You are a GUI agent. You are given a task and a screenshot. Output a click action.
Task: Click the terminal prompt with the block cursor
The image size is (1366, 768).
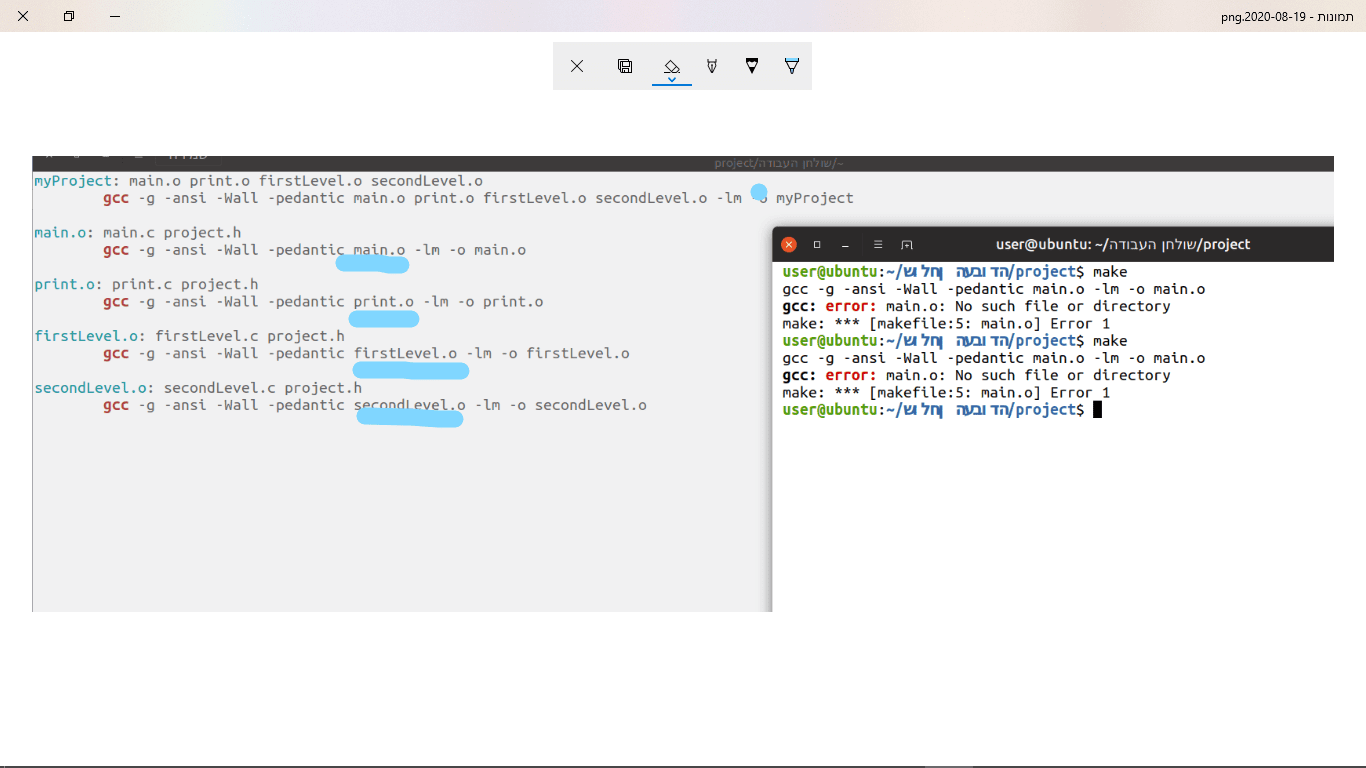tap(942, 410)
